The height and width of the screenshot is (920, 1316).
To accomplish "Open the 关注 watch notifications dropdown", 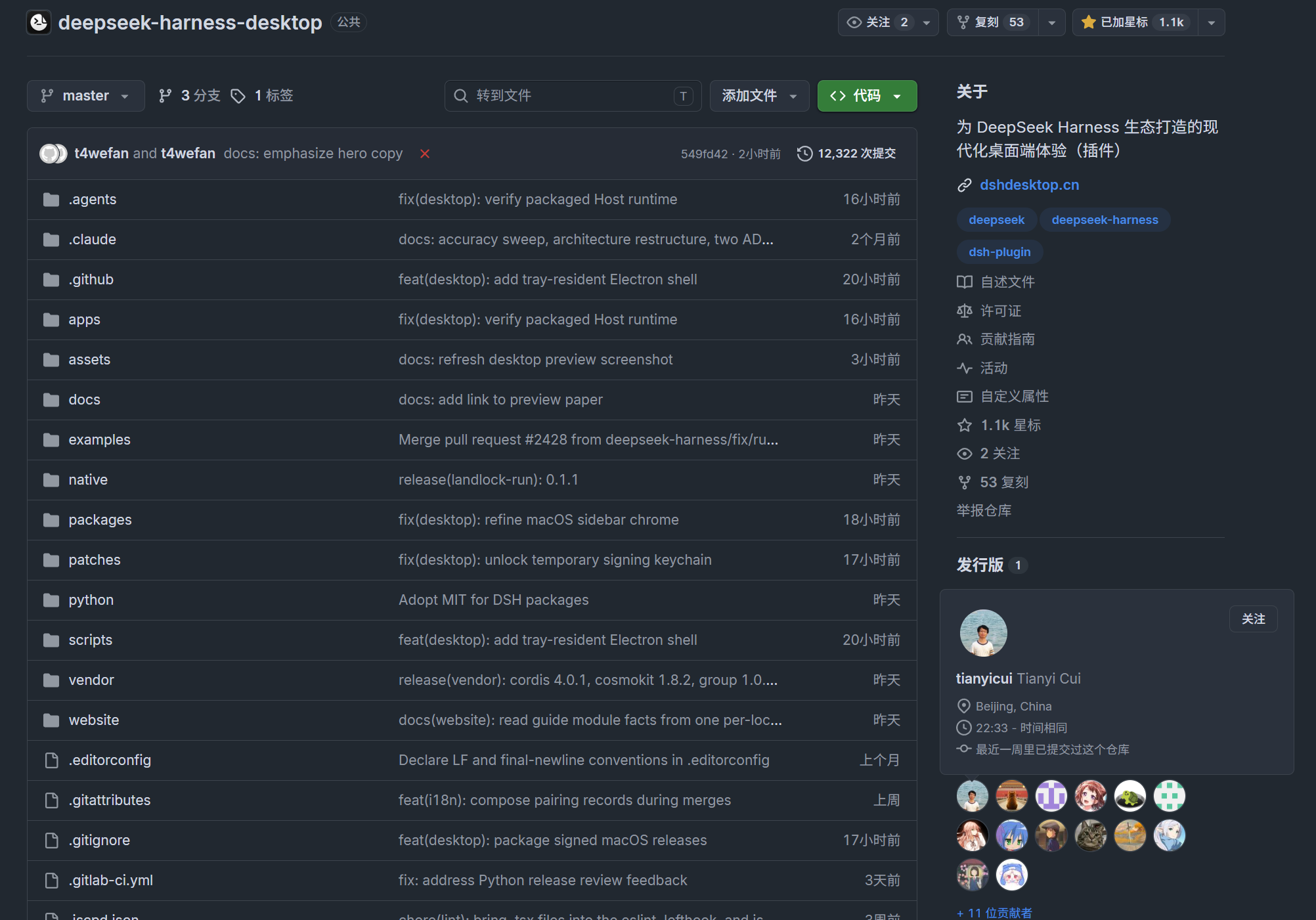I will pos(888,22).
